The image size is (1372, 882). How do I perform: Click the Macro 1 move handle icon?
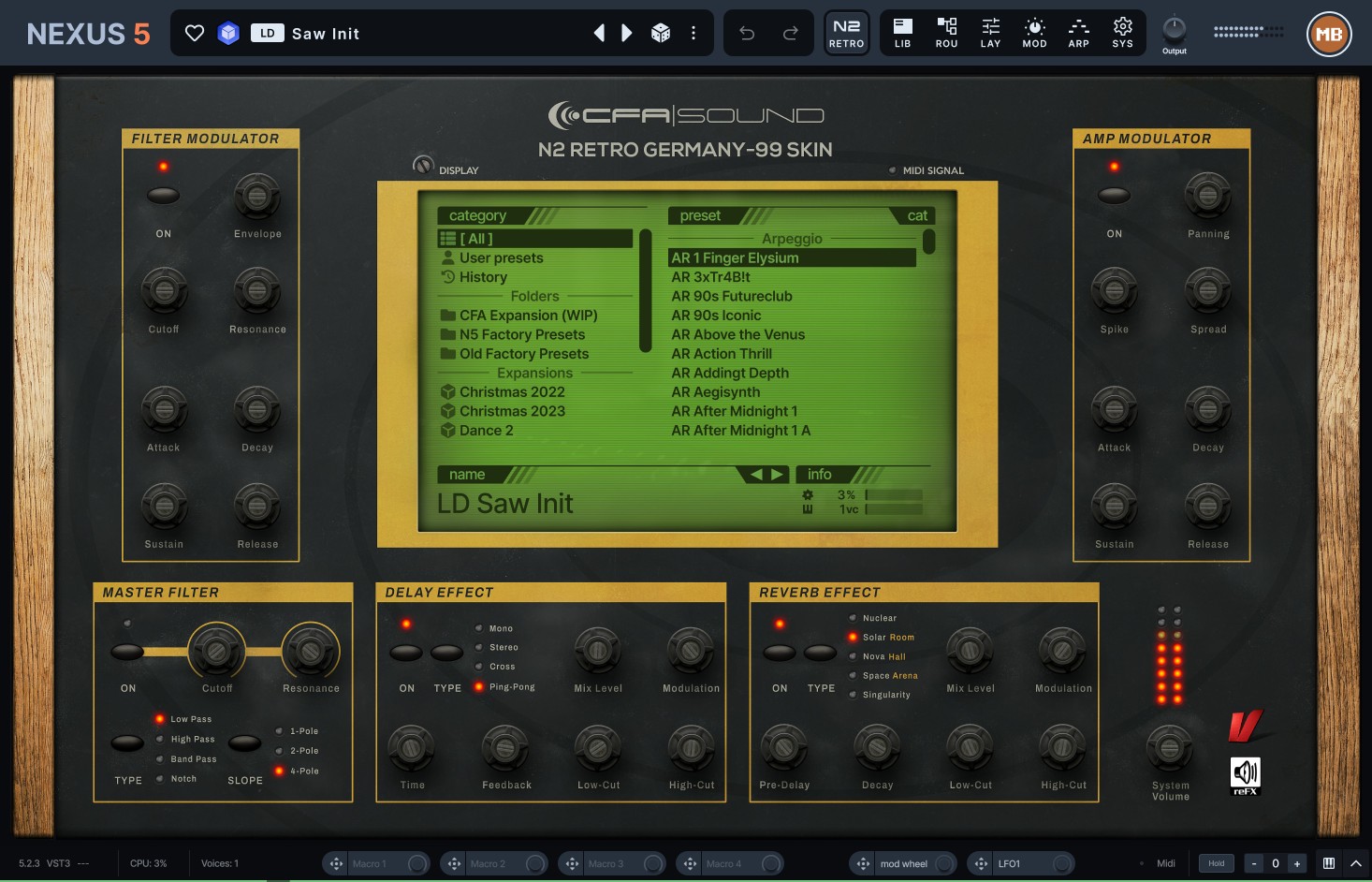[x=337, y=863]
